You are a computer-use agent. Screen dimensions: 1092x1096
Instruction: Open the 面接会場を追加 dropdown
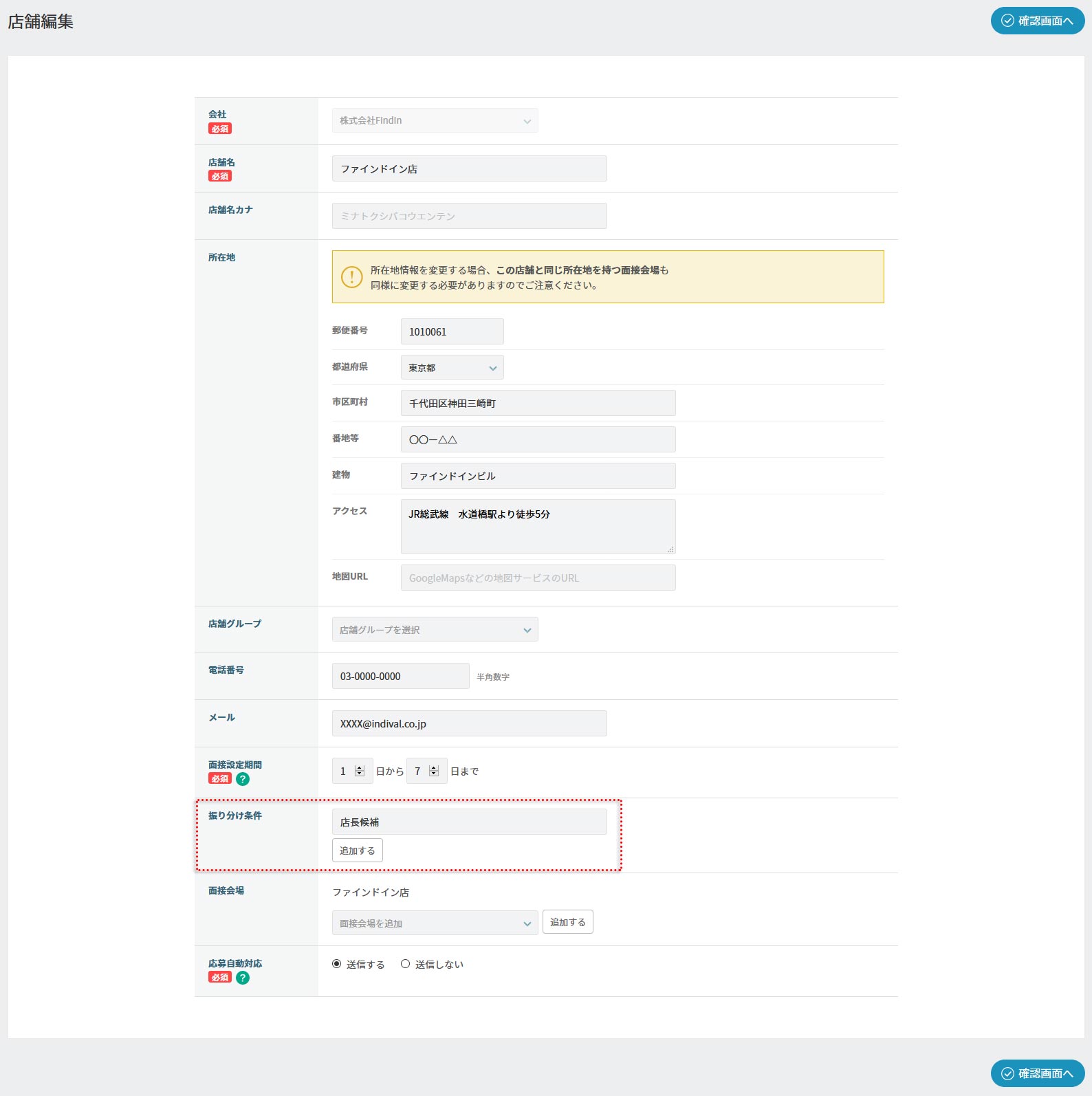435,923
